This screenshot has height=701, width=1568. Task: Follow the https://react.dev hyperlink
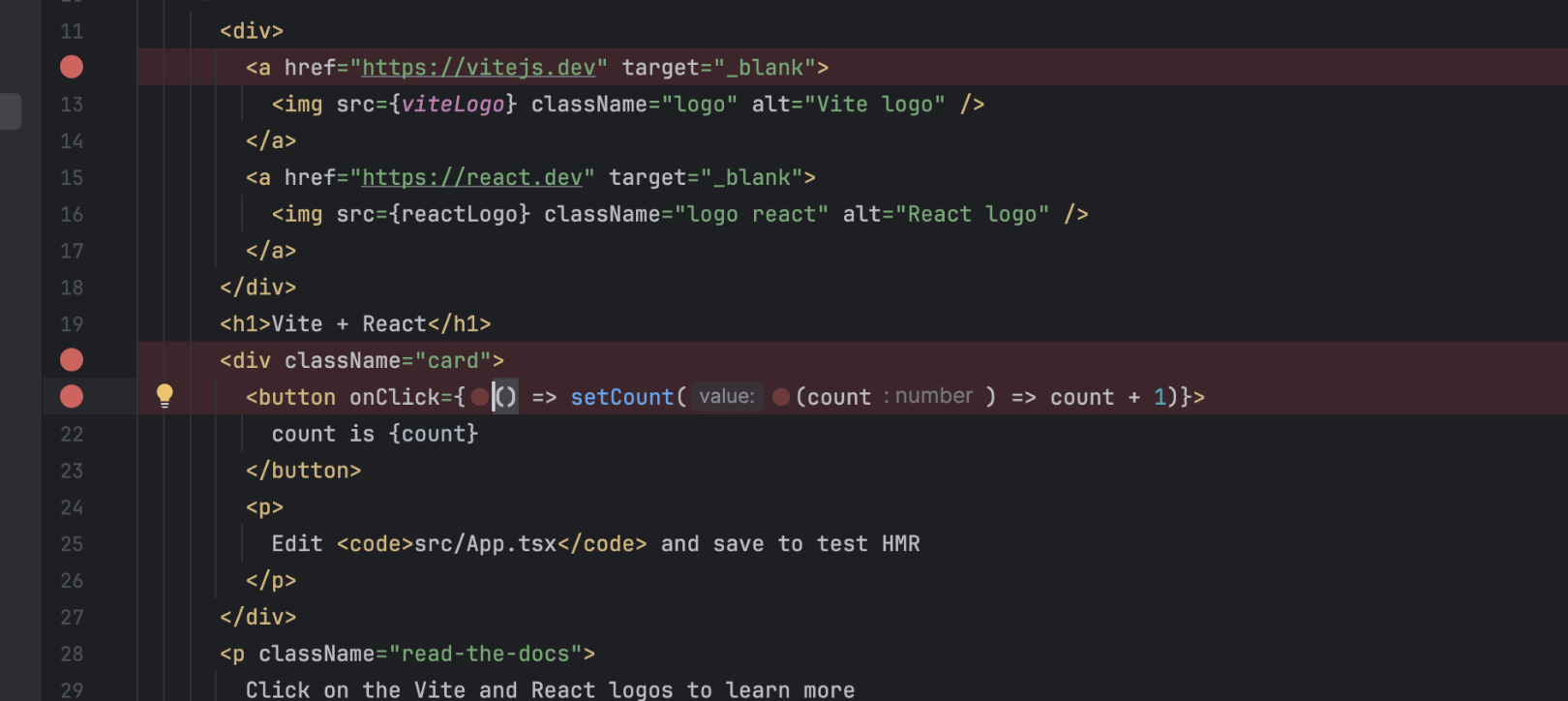[x=471, y=178]
